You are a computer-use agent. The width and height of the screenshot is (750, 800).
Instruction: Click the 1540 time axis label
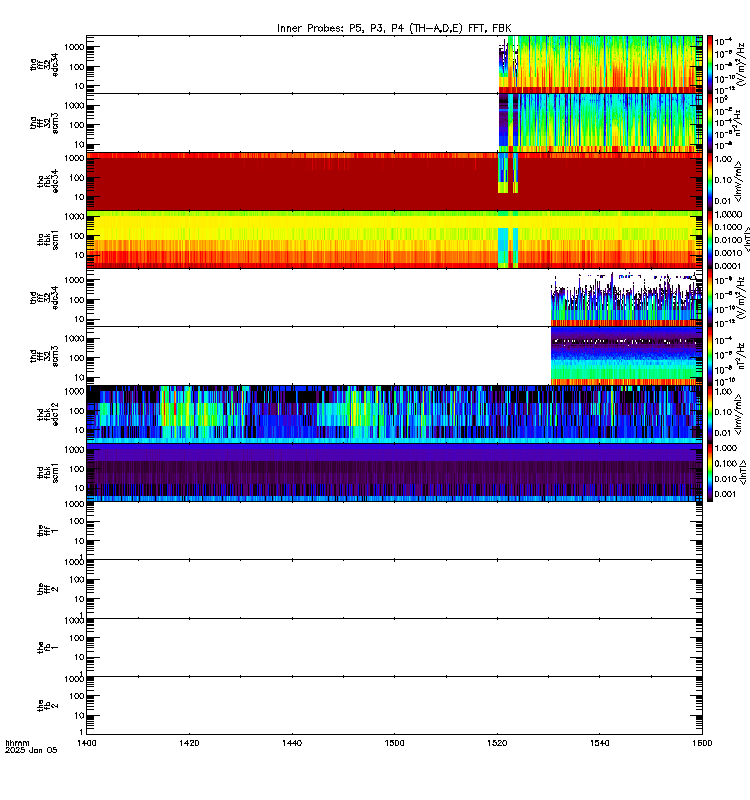point(599,743)
